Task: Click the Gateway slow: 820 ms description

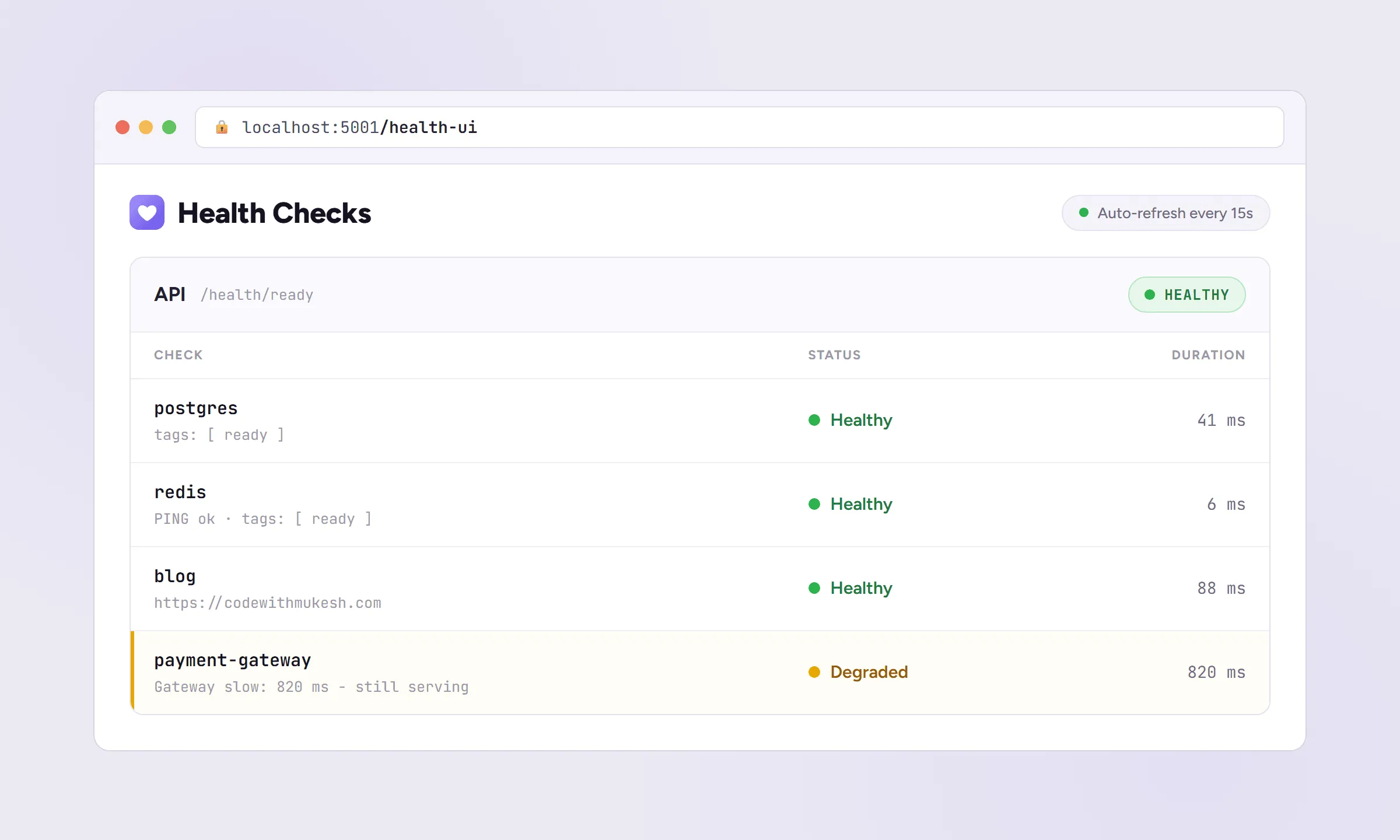Action: tap(311, 687)
